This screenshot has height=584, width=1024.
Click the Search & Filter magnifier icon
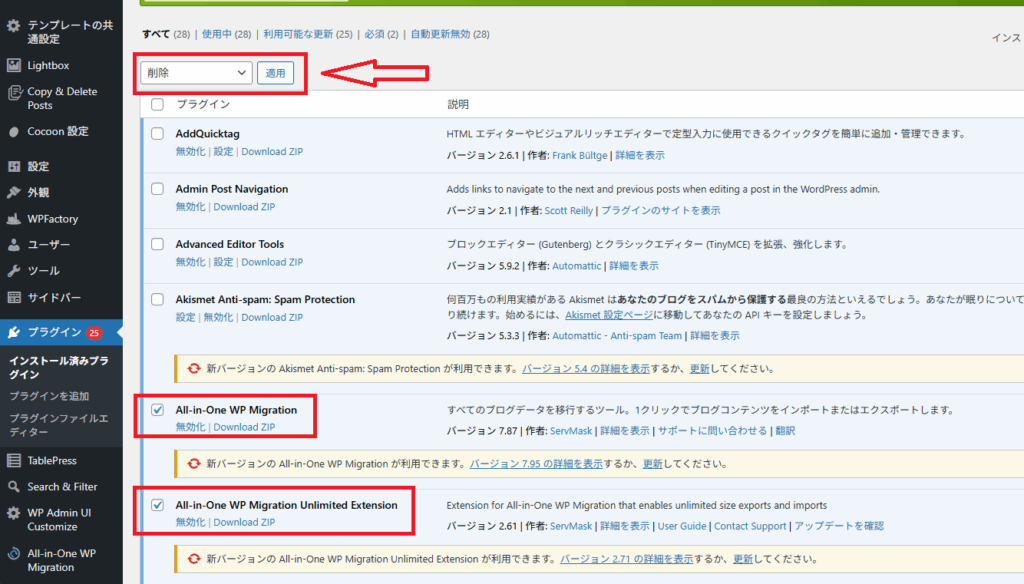[x=14, y=487]
